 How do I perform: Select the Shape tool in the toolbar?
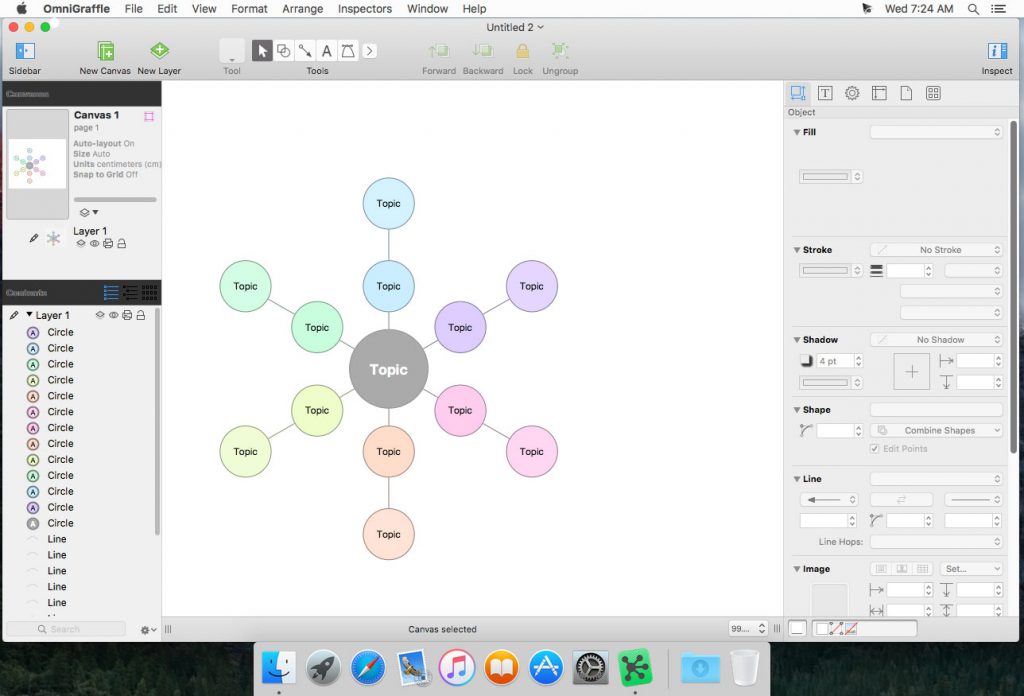tap(283, 50)
